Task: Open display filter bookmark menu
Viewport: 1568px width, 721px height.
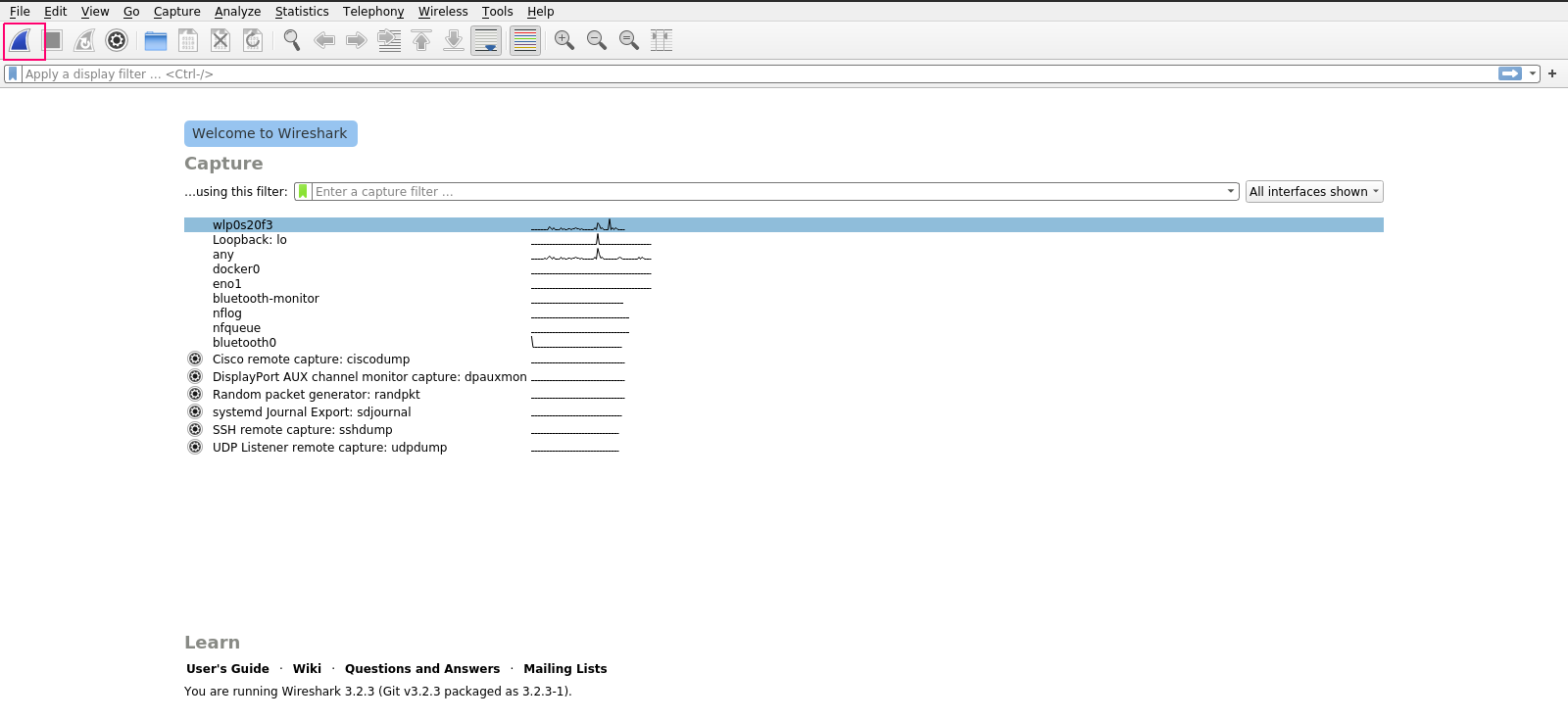Action: 13,73
